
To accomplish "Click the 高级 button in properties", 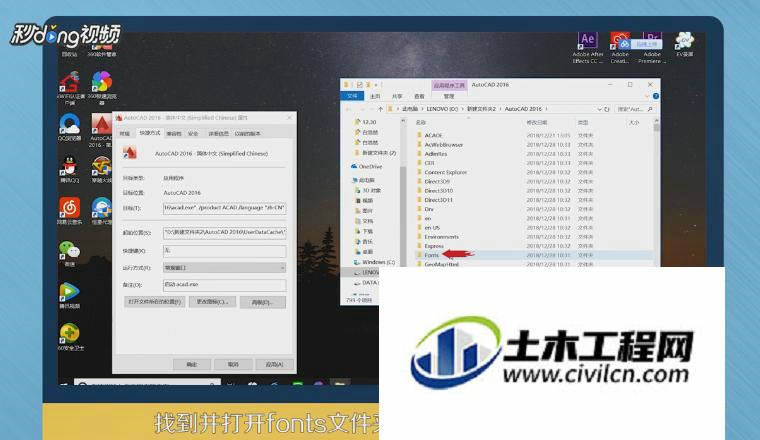I will (262, 302).
